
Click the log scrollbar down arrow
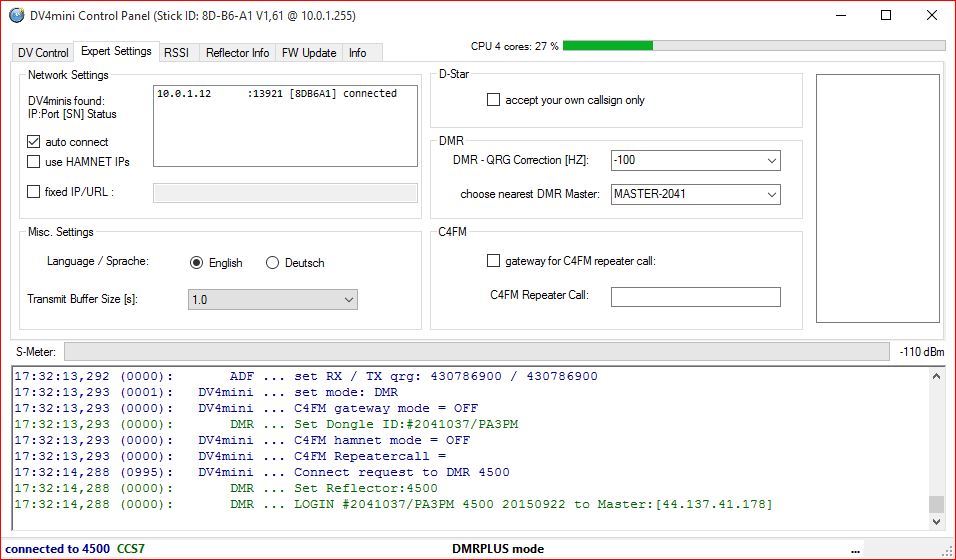(936, 522)
